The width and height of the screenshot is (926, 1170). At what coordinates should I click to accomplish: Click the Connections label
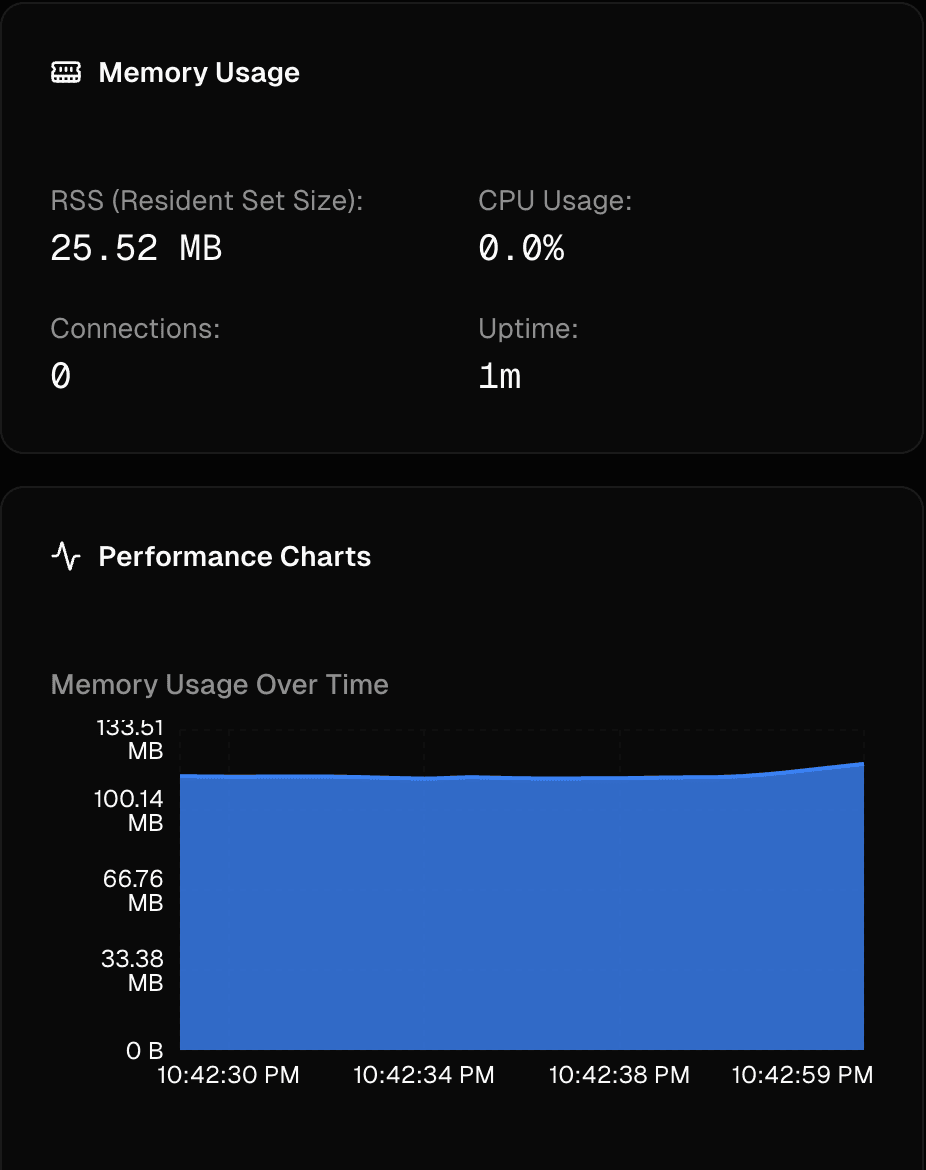135,328
